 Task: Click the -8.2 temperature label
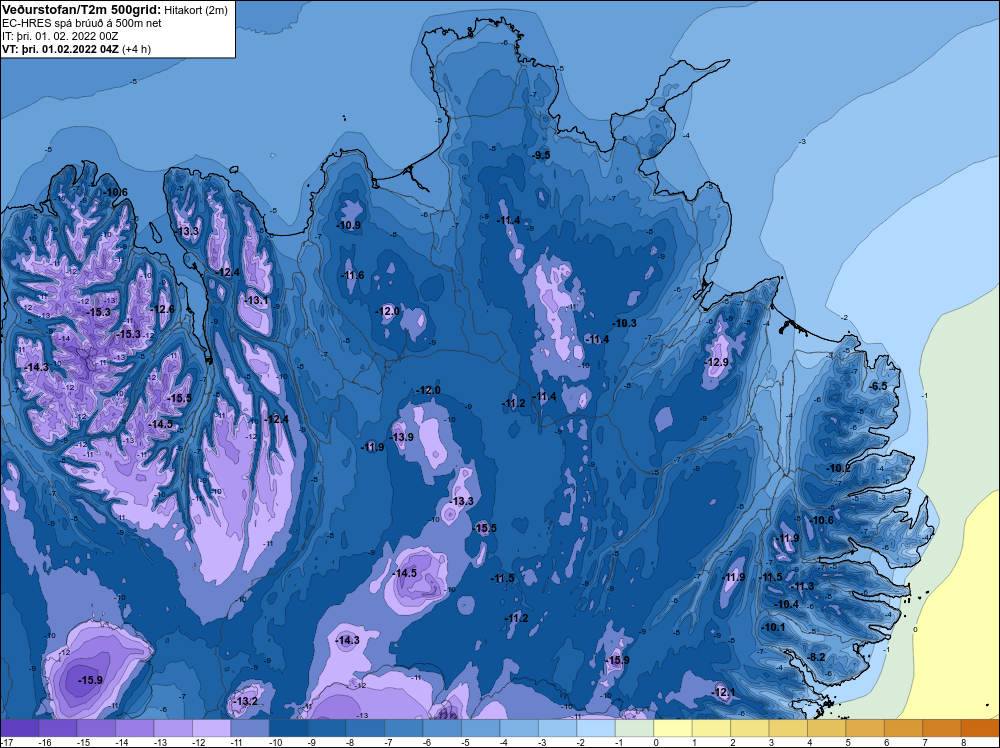[816, 657]
